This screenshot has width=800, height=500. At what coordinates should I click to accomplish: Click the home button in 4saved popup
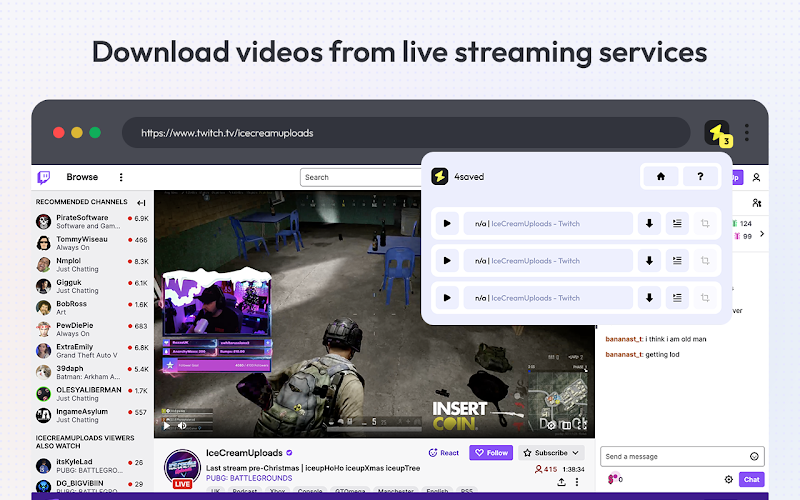pos(661,177)
